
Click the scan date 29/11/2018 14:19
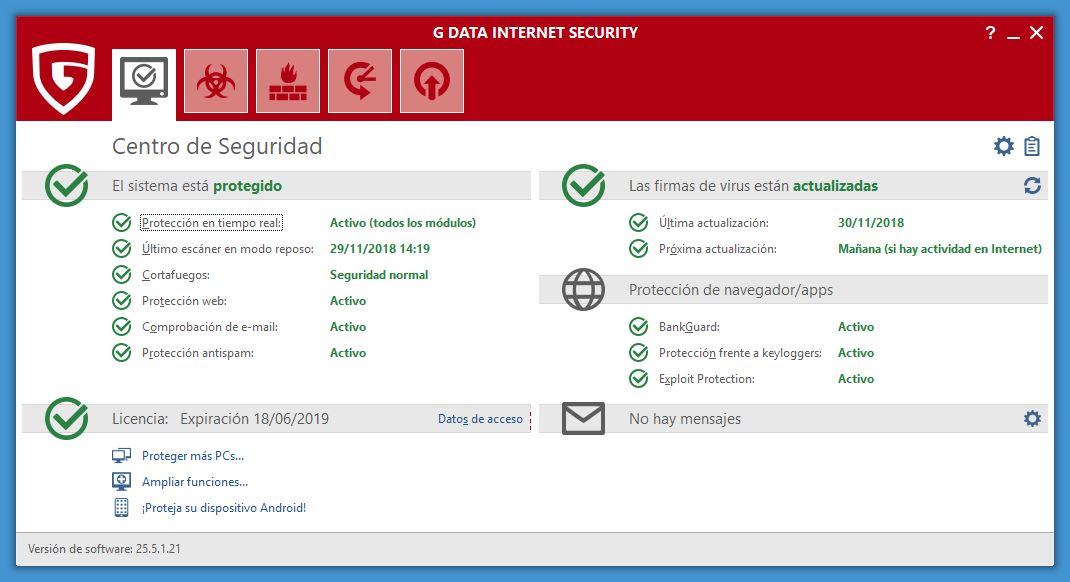point(380,249)
